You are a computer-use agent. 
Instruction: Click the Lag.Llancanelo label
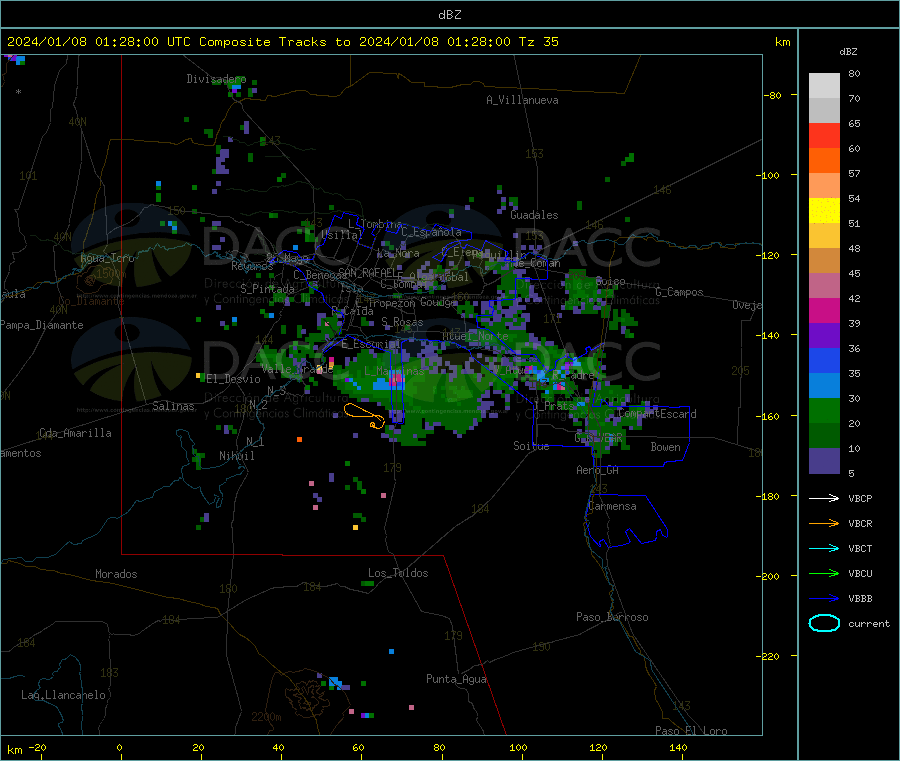[x=63, y=695]
